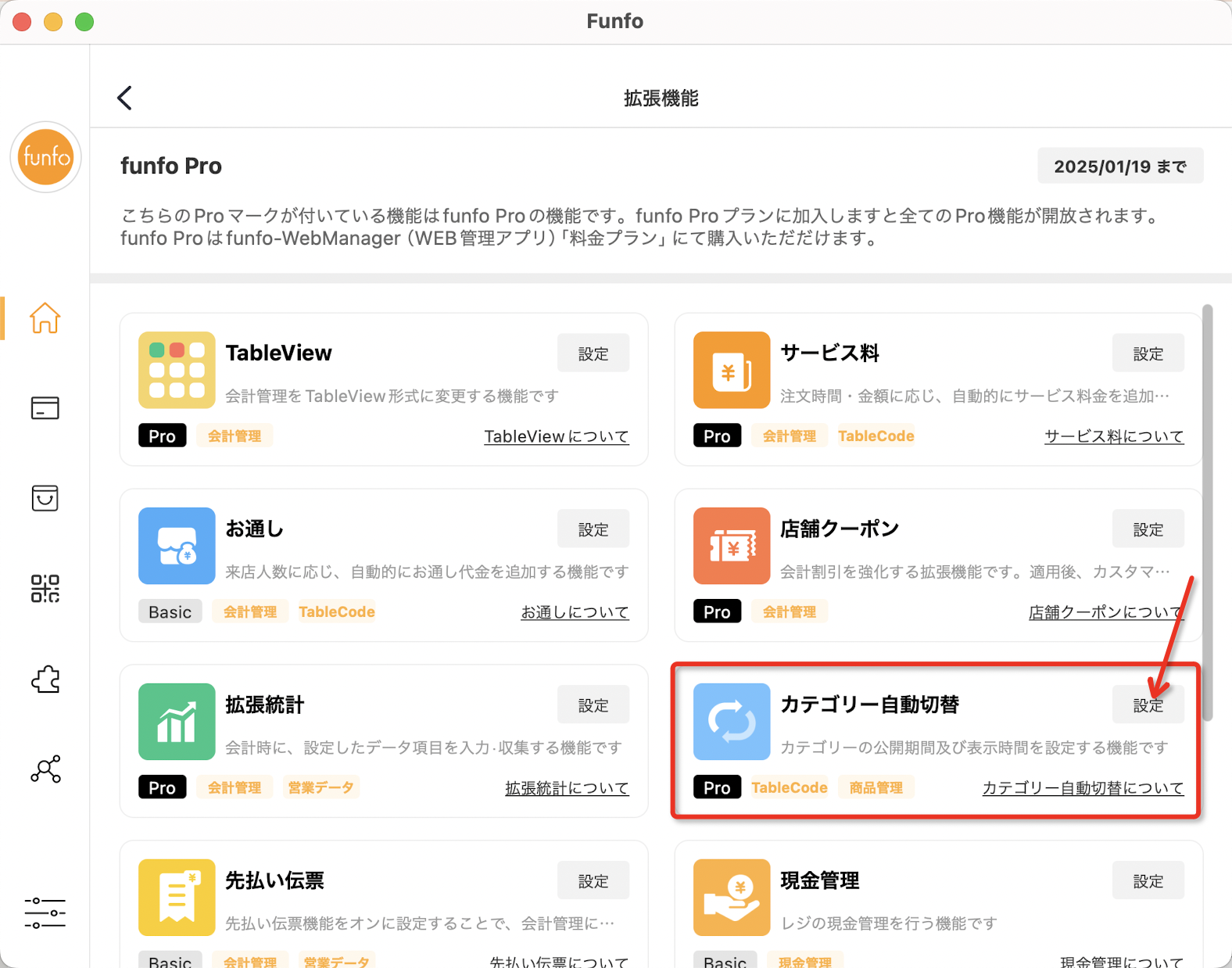The image size is (1232, 968).
Task: Open the Home sidebar icon
Action: click(x=45, y=318)
